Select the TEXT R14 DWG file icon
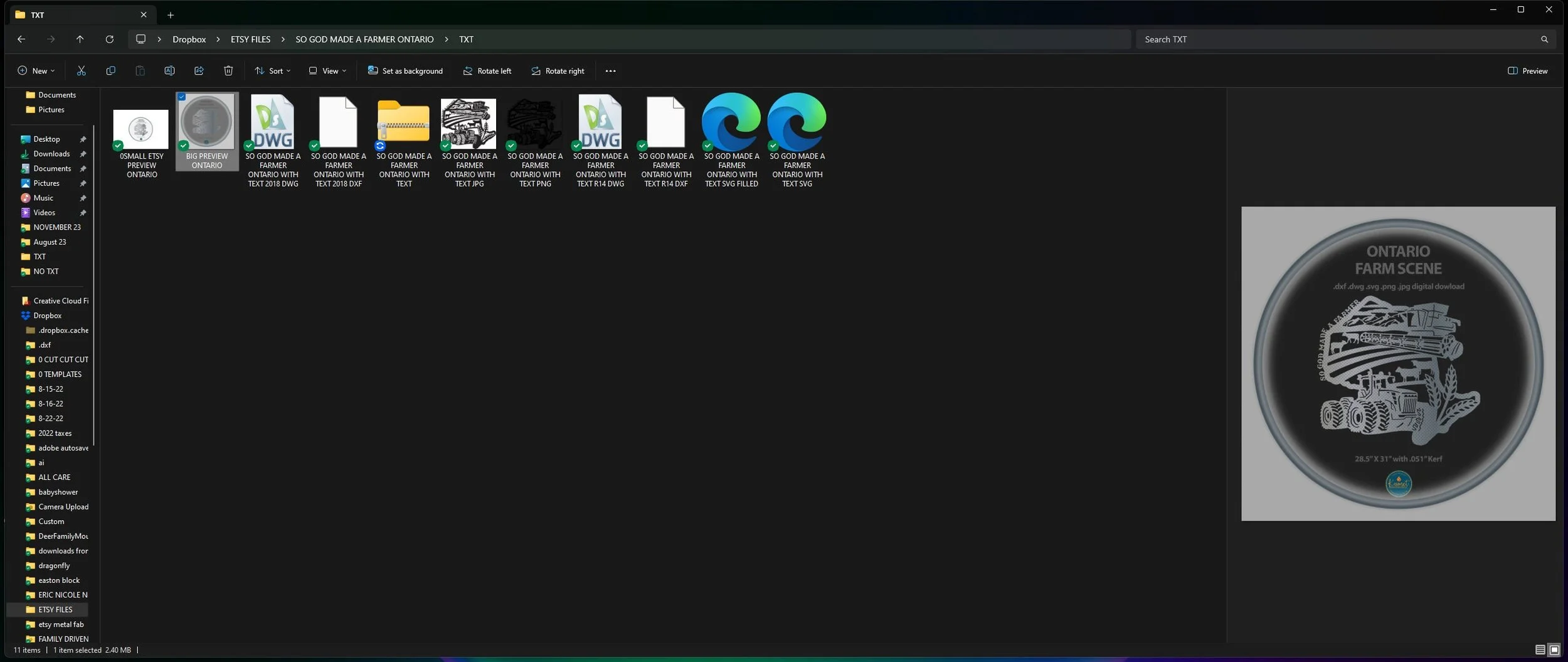The width and height of the screenshot is (1568, 662). pos(600,121)
